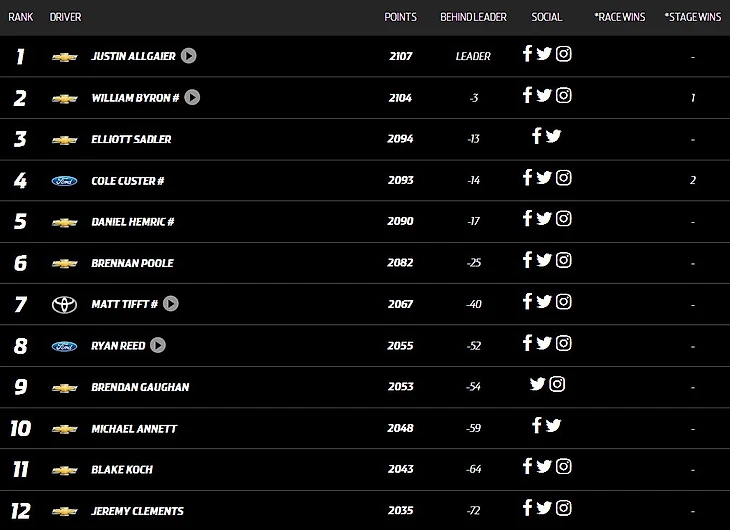Click the Rank column header

pyautogui.click(x=21, y=17)
